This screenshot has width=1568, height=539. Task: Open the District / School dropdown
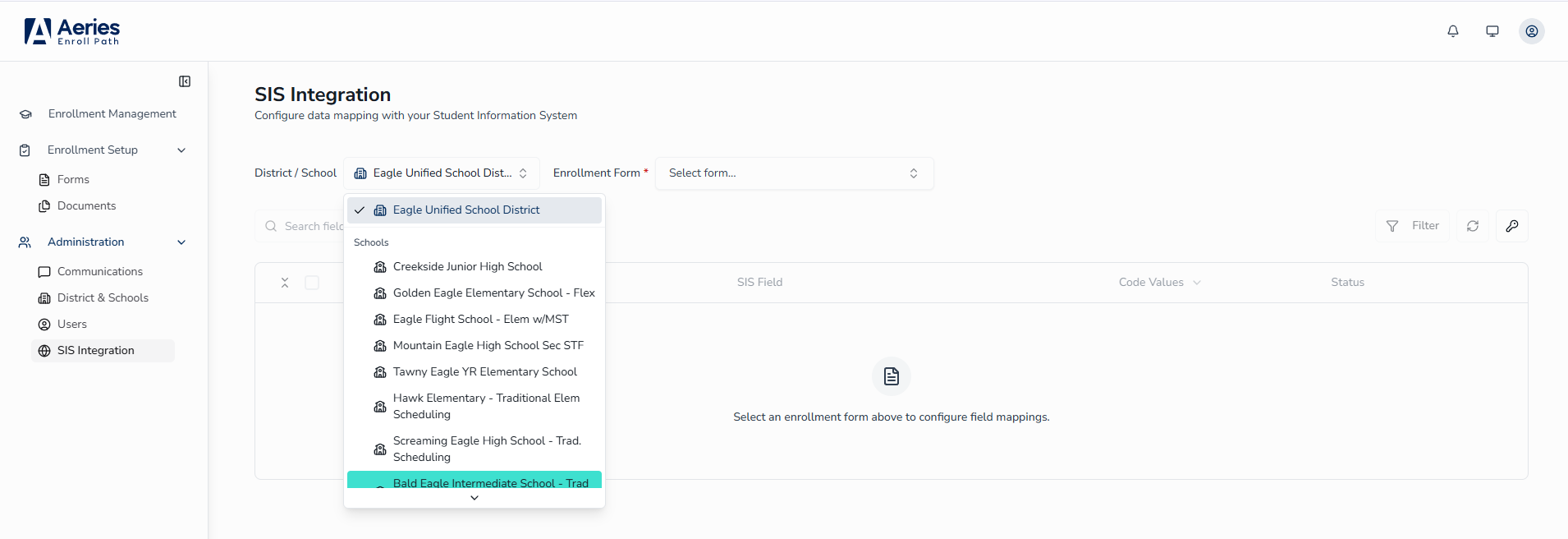(442, 173)
